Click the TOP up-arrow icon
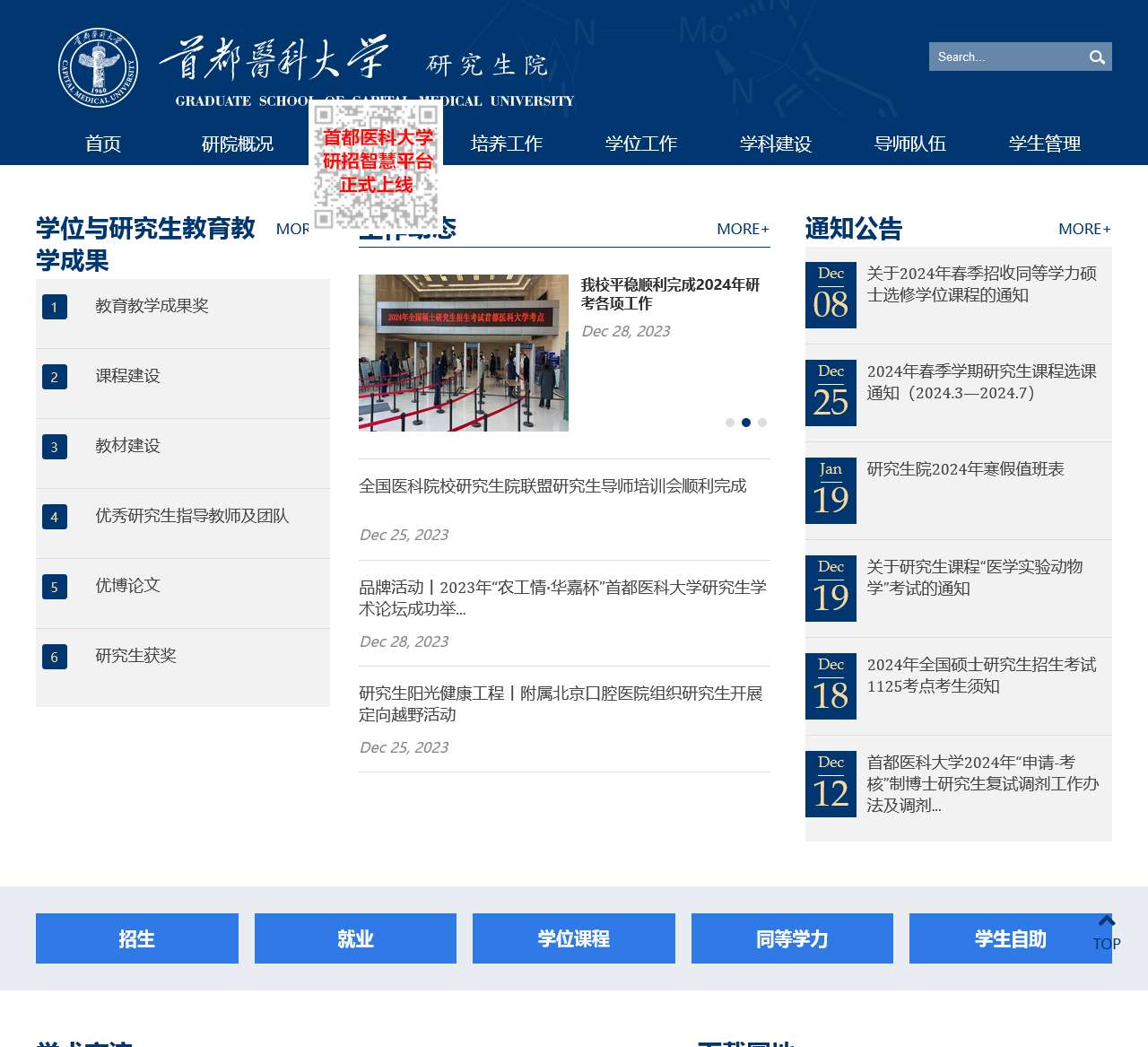 1107,921
